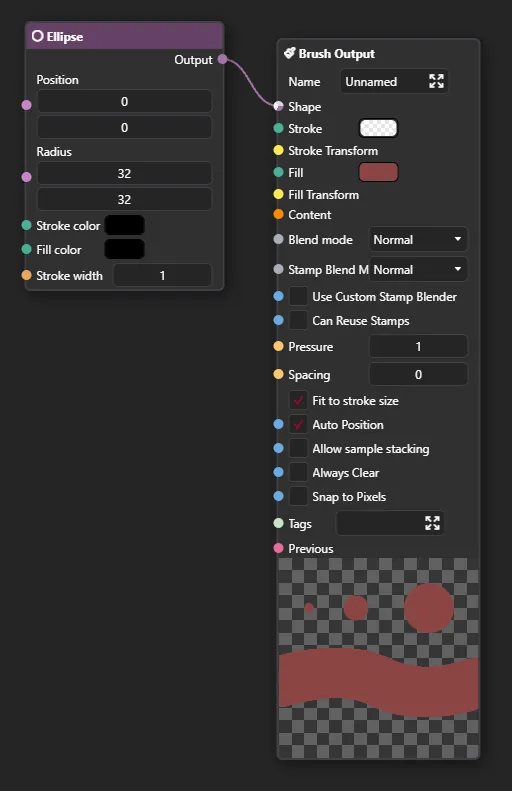The height and width of the screenshot is (791, 512).
Task: Click the Tags text field
Action: [x=390, y=523]
